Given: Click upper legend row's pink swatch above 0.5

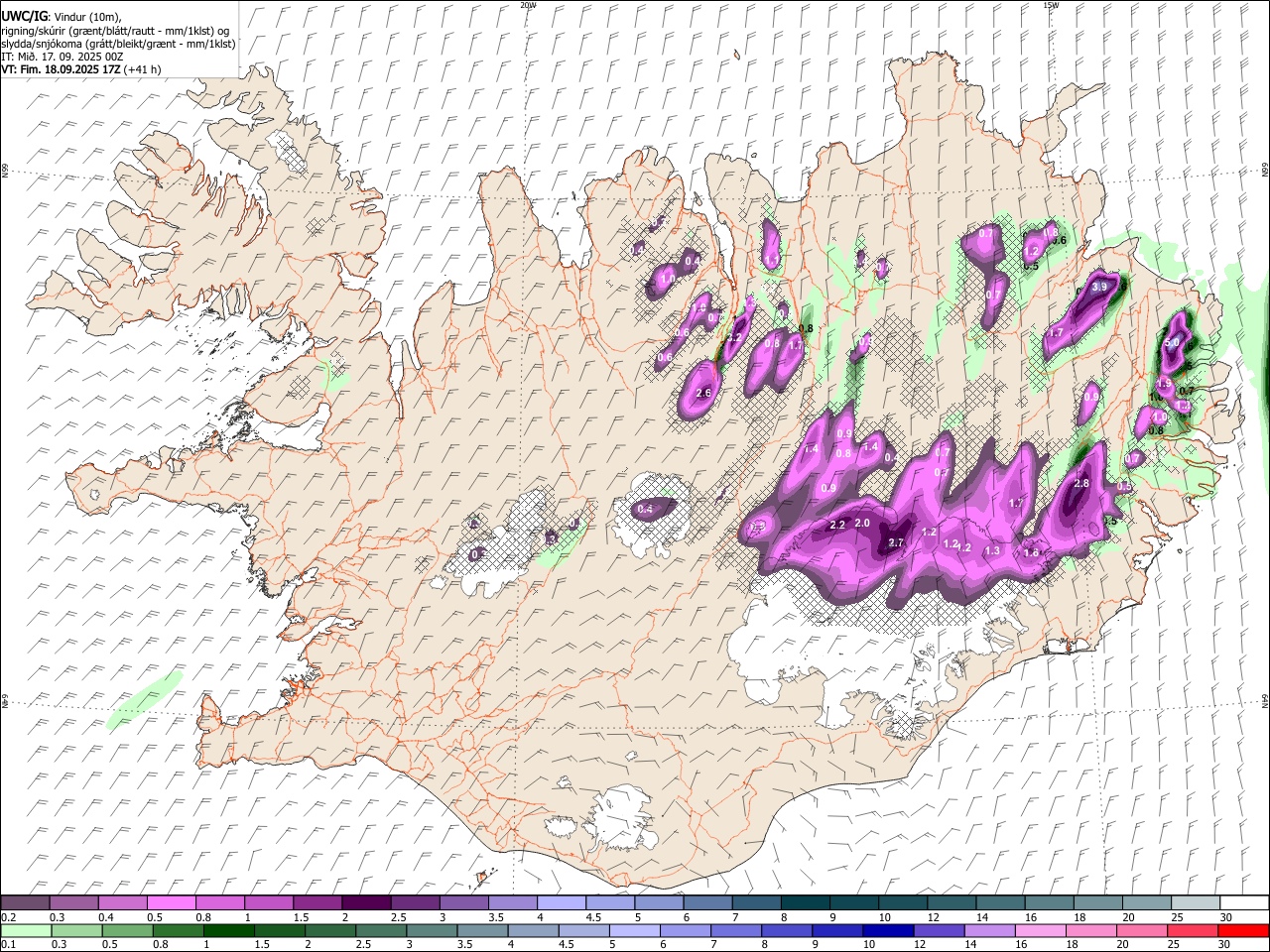Looking at the screenshot, I should 171,902.
